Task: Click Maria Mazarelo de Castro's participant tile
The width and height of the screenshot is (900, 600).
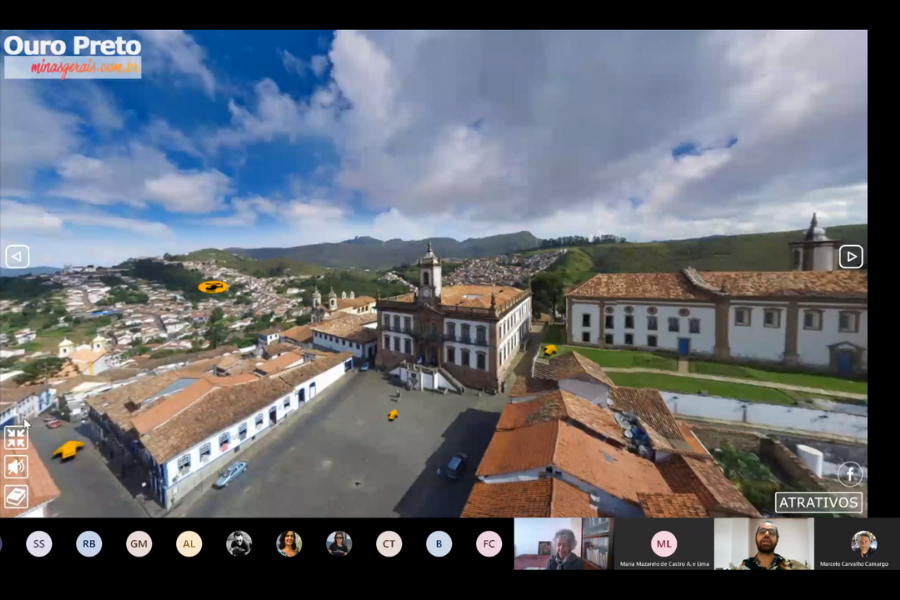Action: (663, 544)
